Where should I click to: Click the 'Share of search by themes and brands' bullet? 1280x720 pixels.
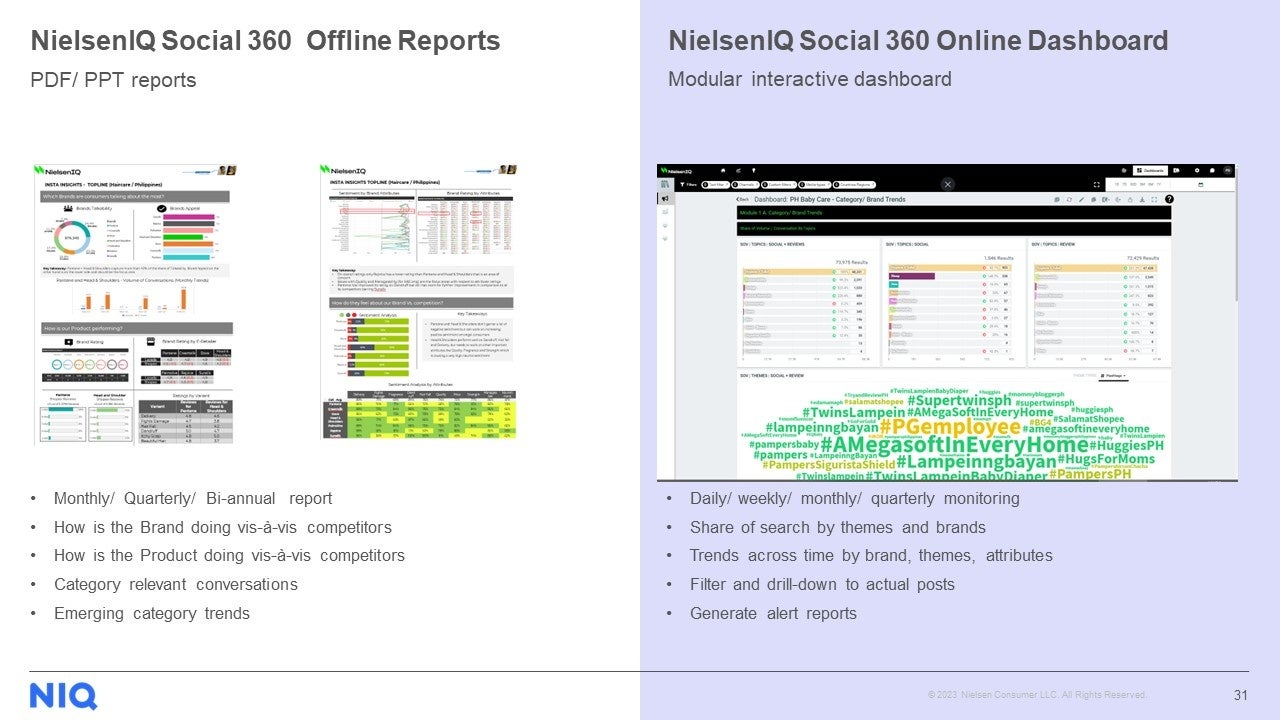point(838,527)
